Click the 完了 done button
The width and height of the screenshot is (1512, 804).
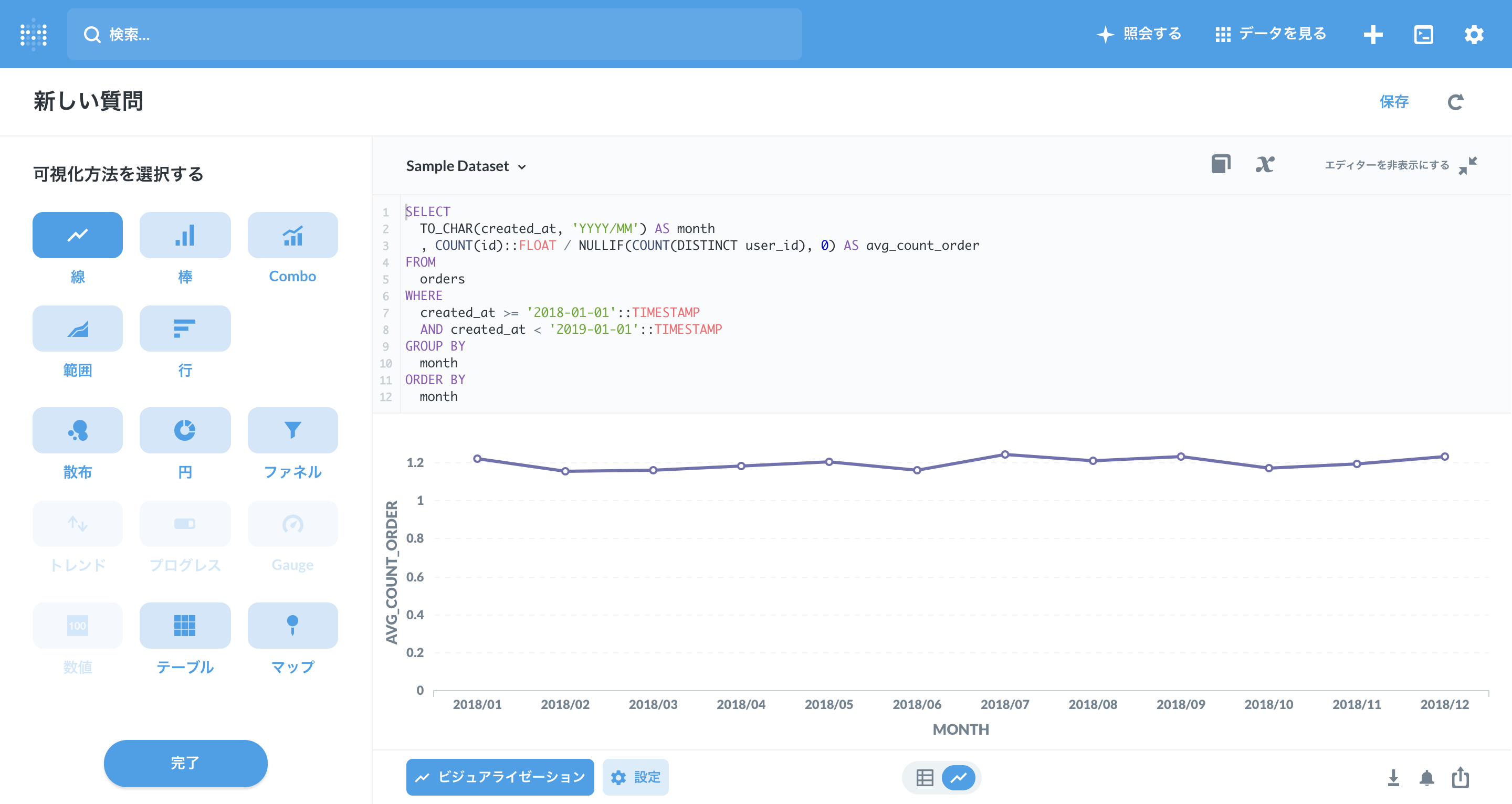pos(185,763)
